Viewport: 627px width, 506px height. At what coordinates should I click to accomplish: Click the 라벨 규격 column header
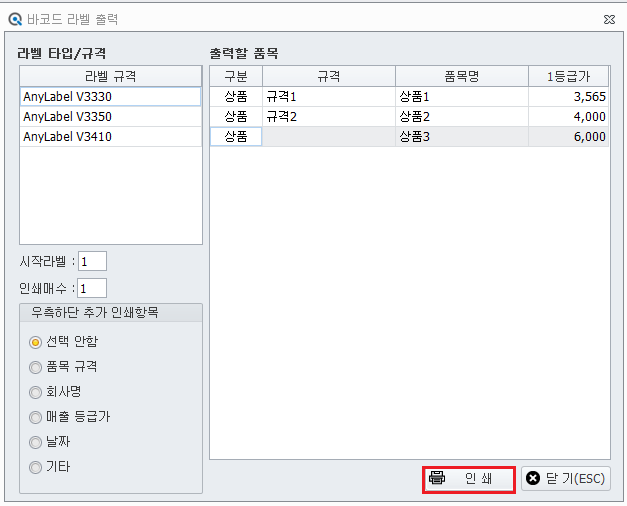(110, 76)
